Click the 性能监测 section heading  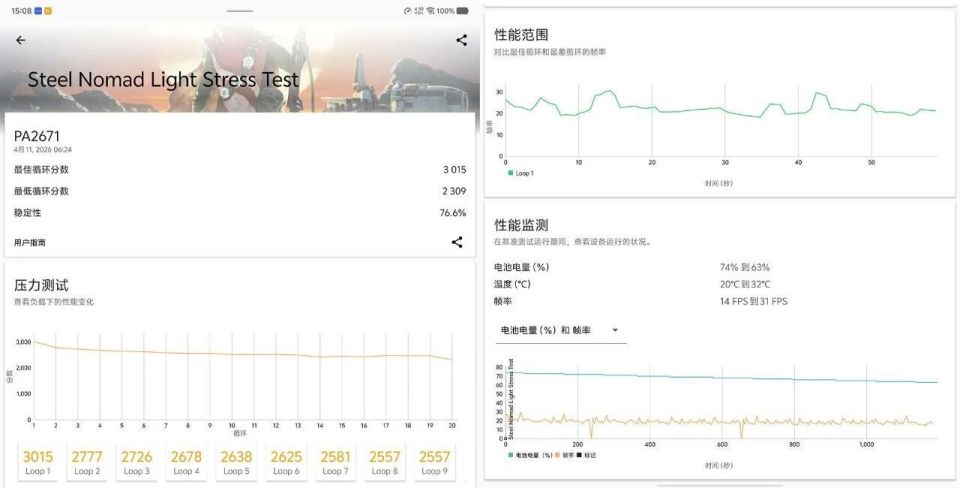(x=521, y=225)
